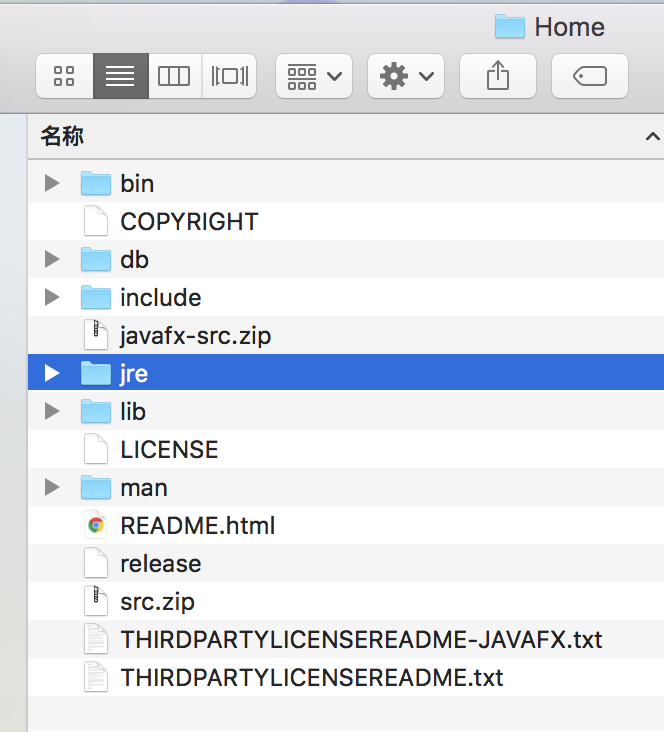Viewport: 664px width, 732px height.
Task: Click the THIRDPARTYLICENSEREADME-JAVAFX.txt file icon
Action: click(x=96, y=639)
